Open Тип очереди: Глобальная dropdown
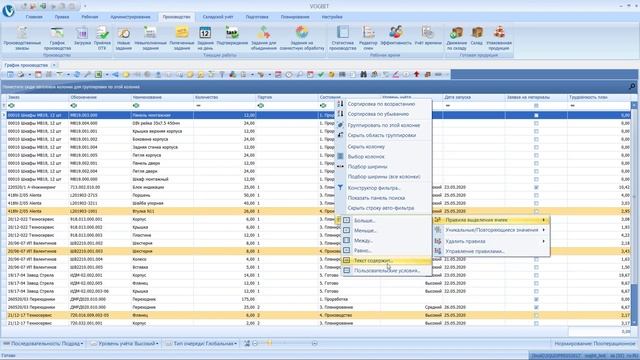 click(201, 344)
